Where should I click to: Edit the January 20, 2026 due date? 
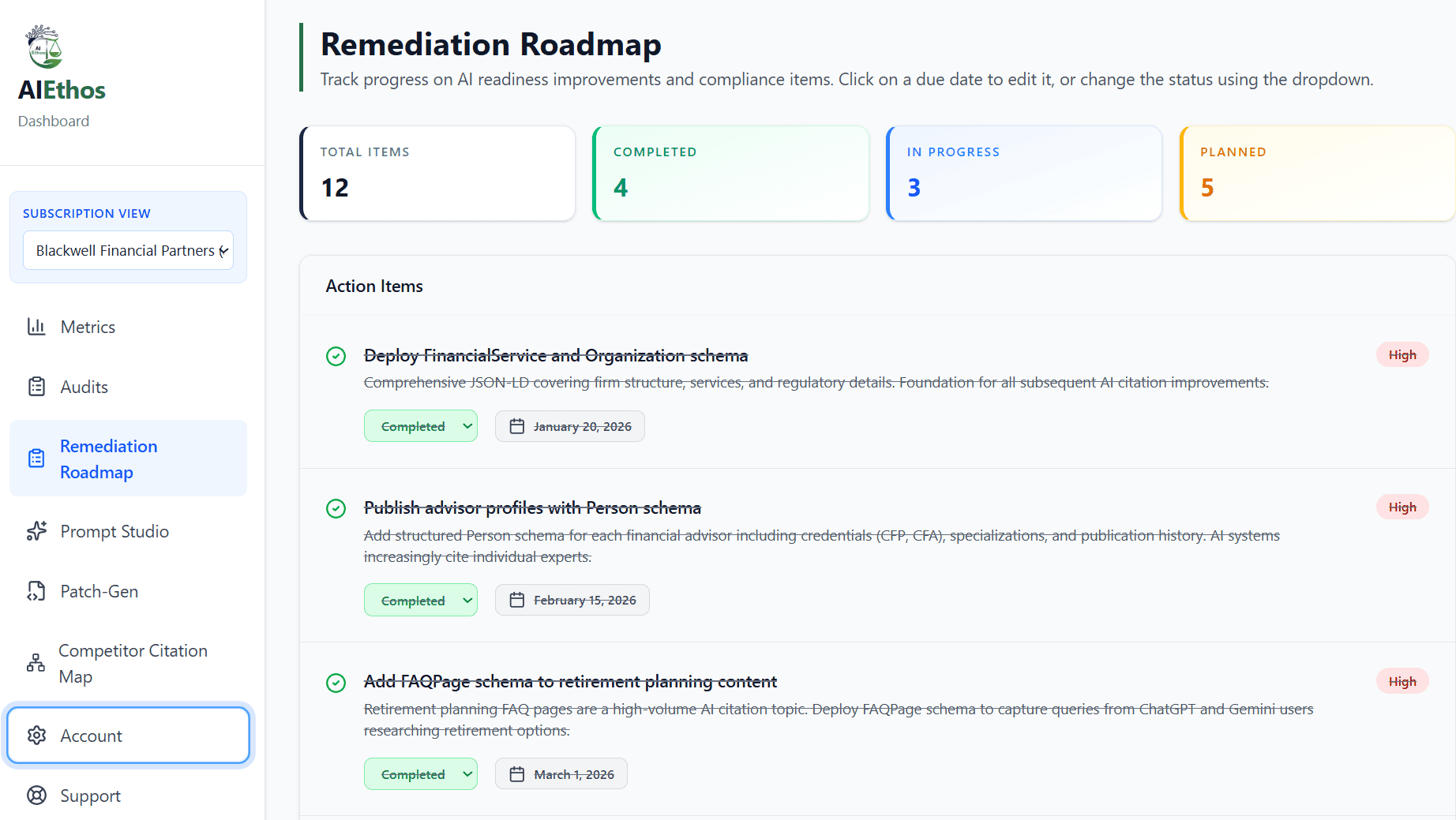(570, 426)
